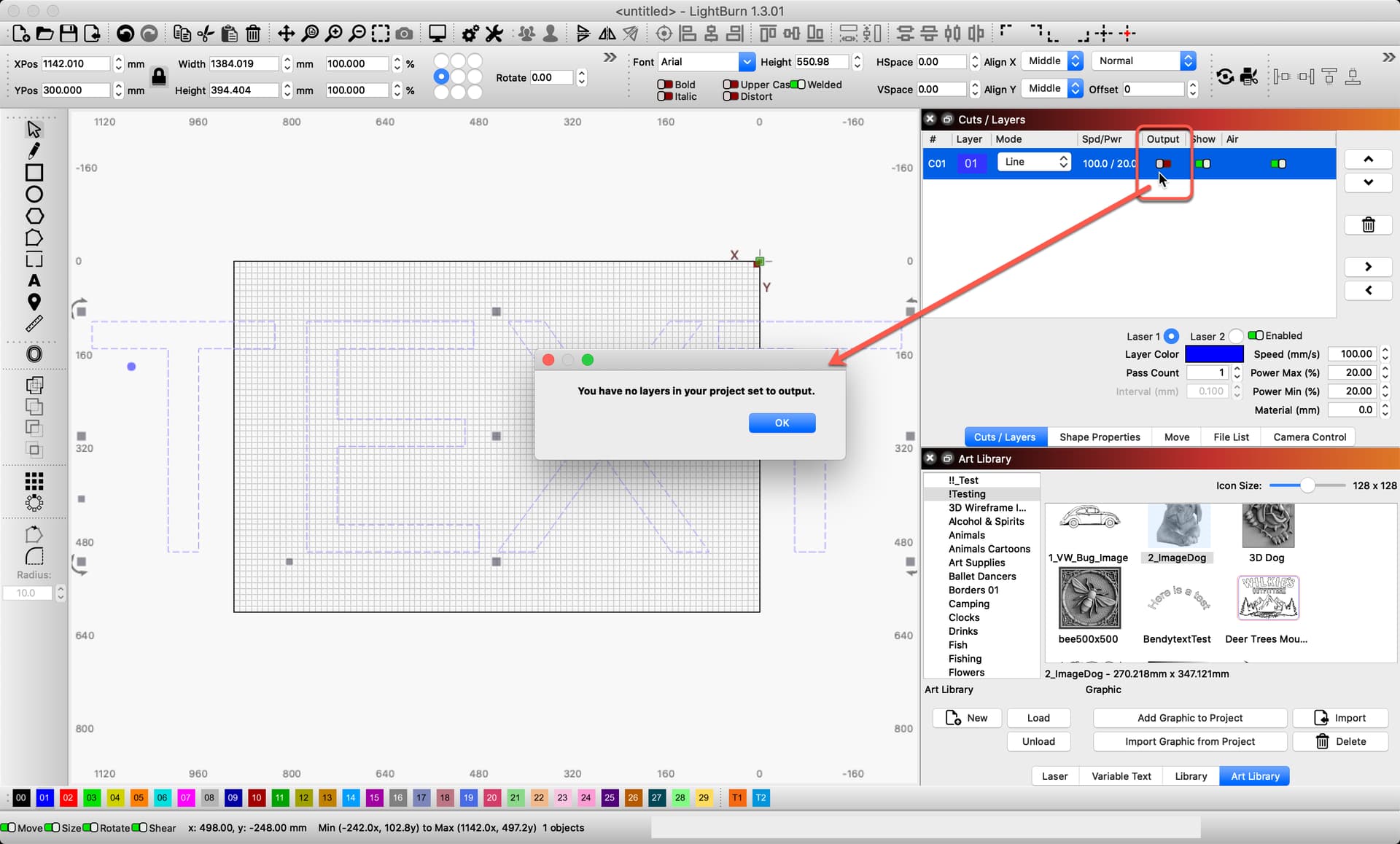Open the Layer Color blue swatch
The height and width of the screenshot is (844, 1400).
(x=1214, y=353)
